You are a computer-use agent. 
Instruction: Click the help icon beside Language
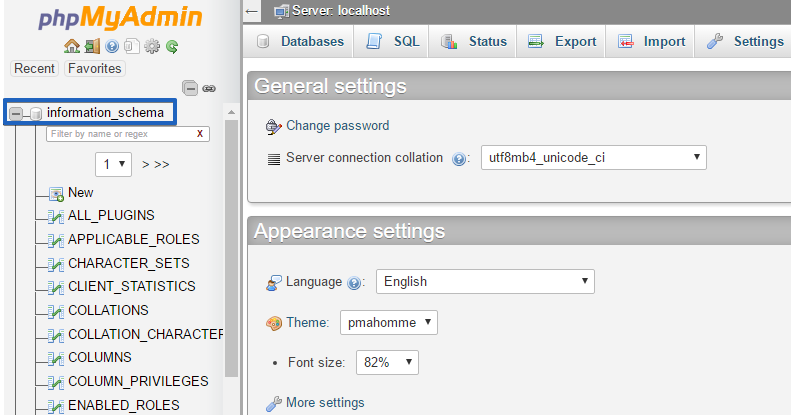pos(354,283)
